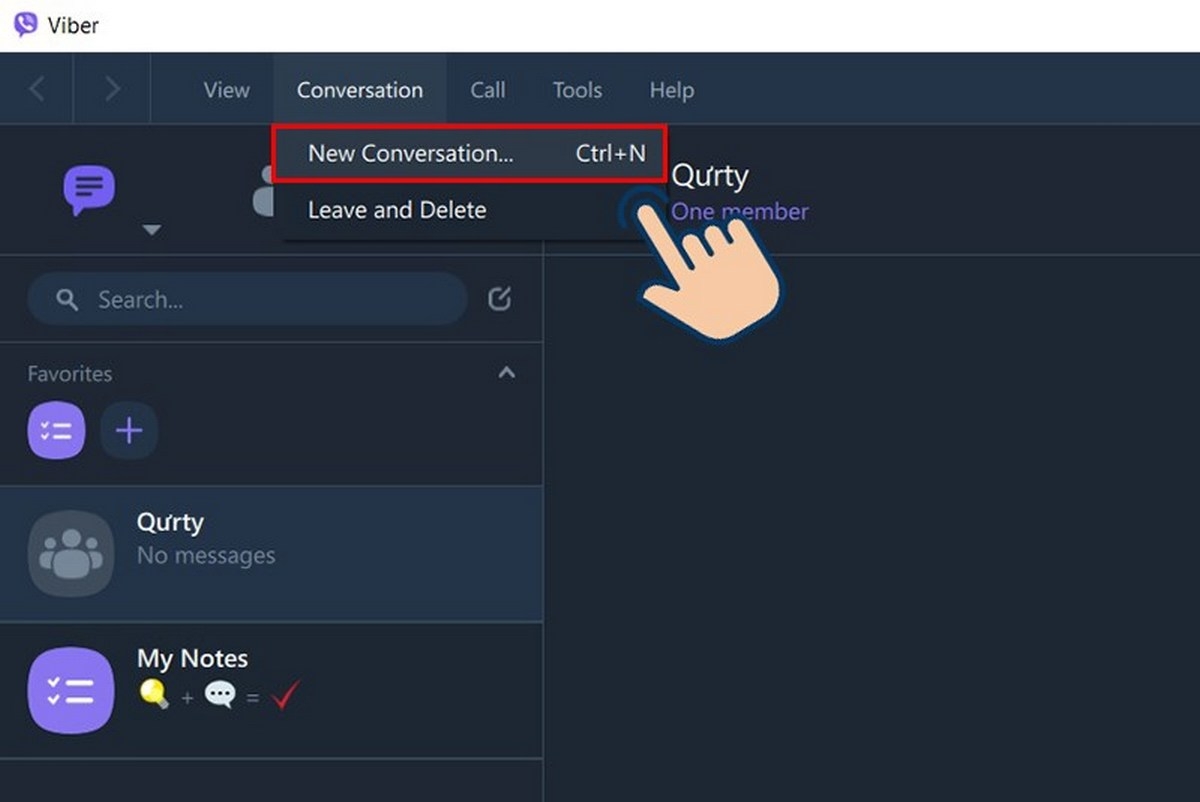Viewport: 1200px width, 802px height.
Task: Open the Help menu
Action: pos(672,89)
